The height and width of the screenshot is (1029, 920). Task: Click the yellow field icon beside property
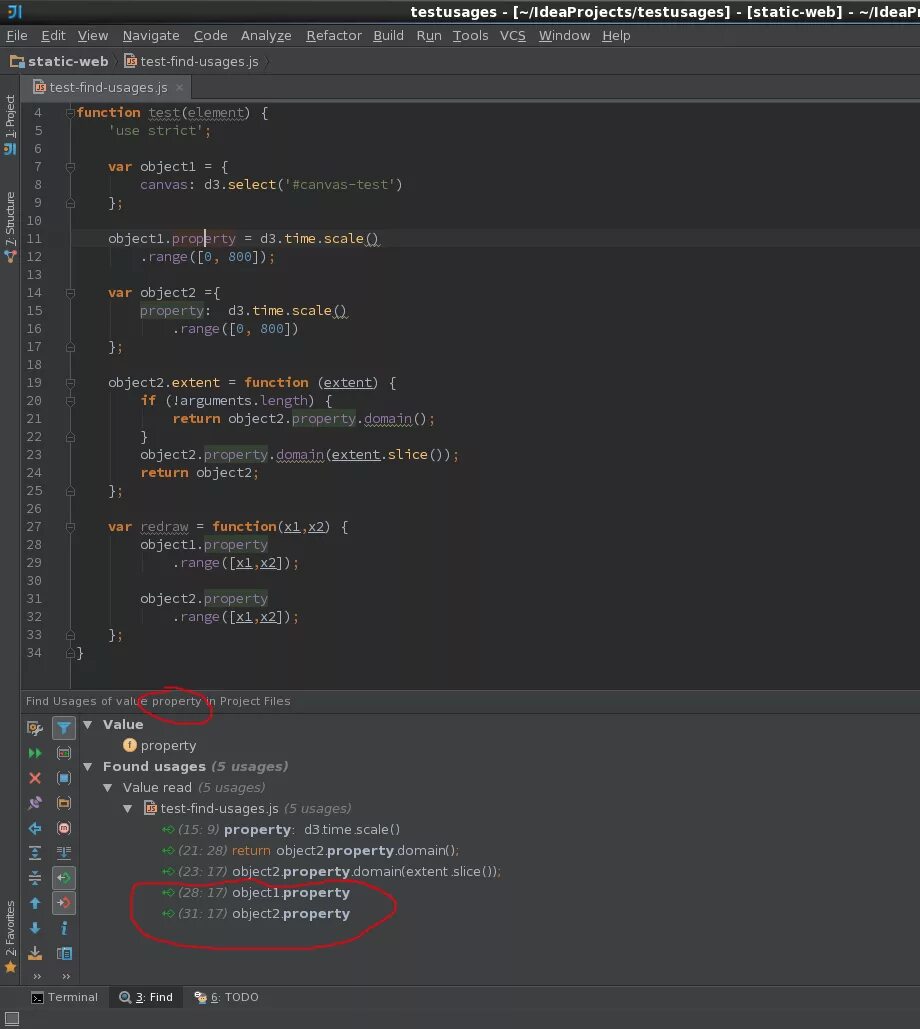[x=130, y=745]
